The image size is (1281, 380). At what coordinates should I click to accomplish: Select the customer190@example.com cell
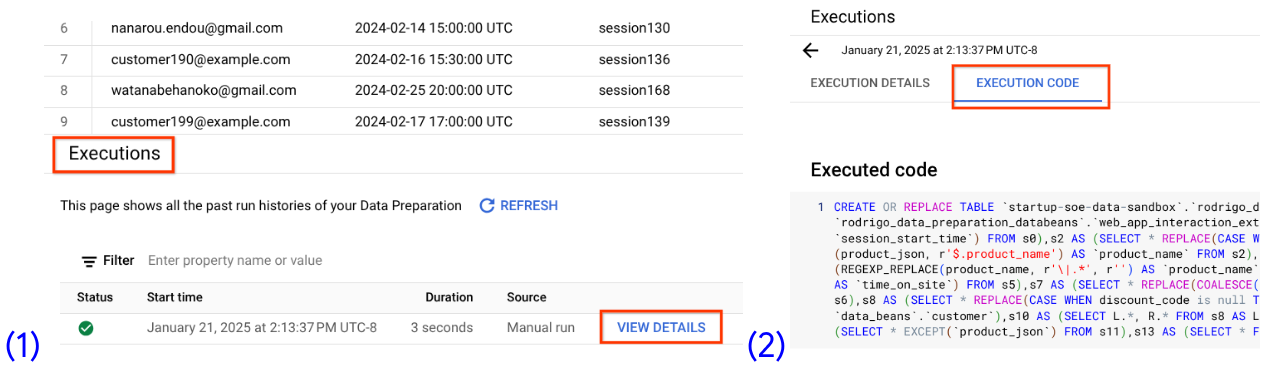[201, 59]
